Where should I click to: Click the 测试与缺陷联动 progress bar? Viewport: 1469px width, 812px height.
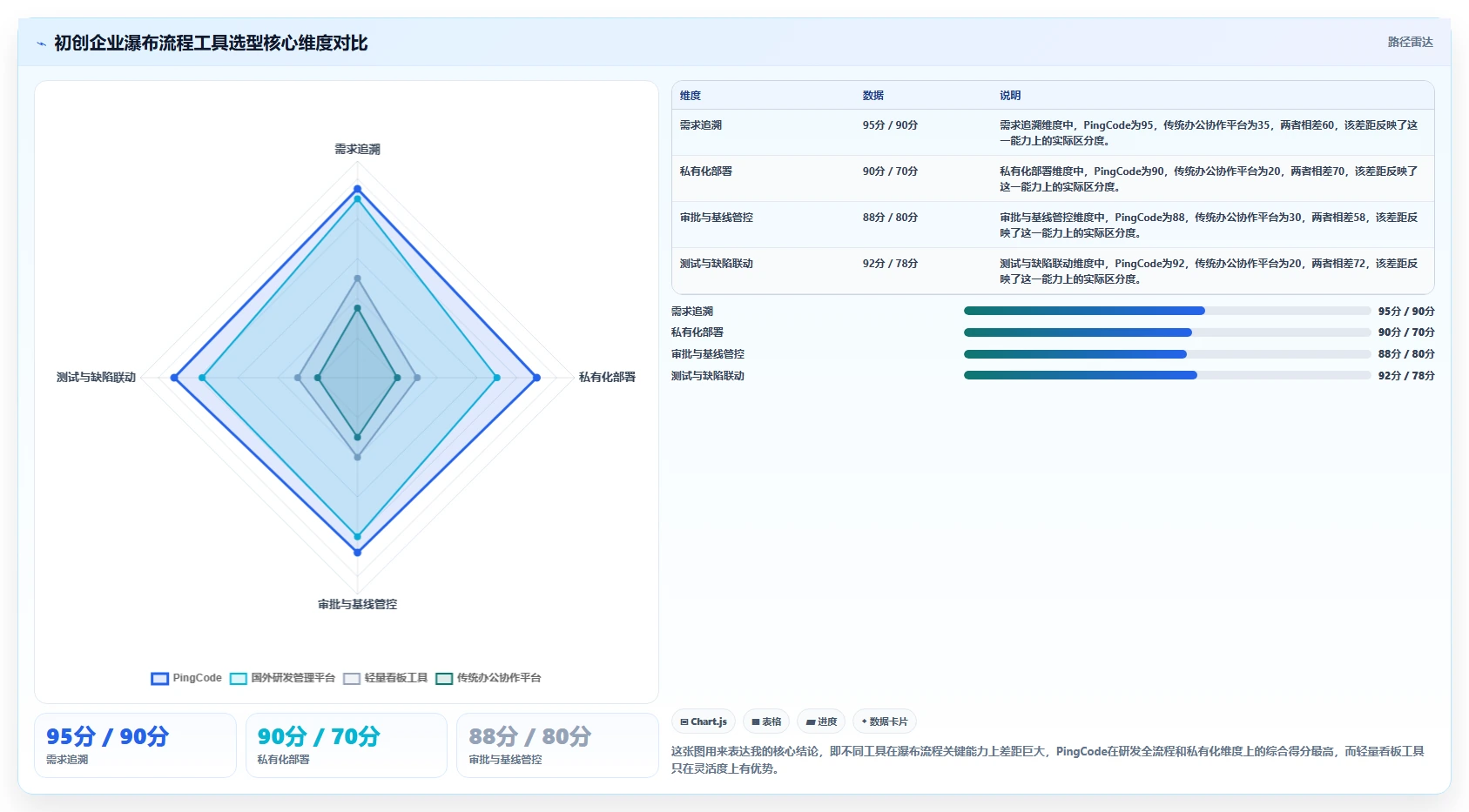tap(1167, 375)
